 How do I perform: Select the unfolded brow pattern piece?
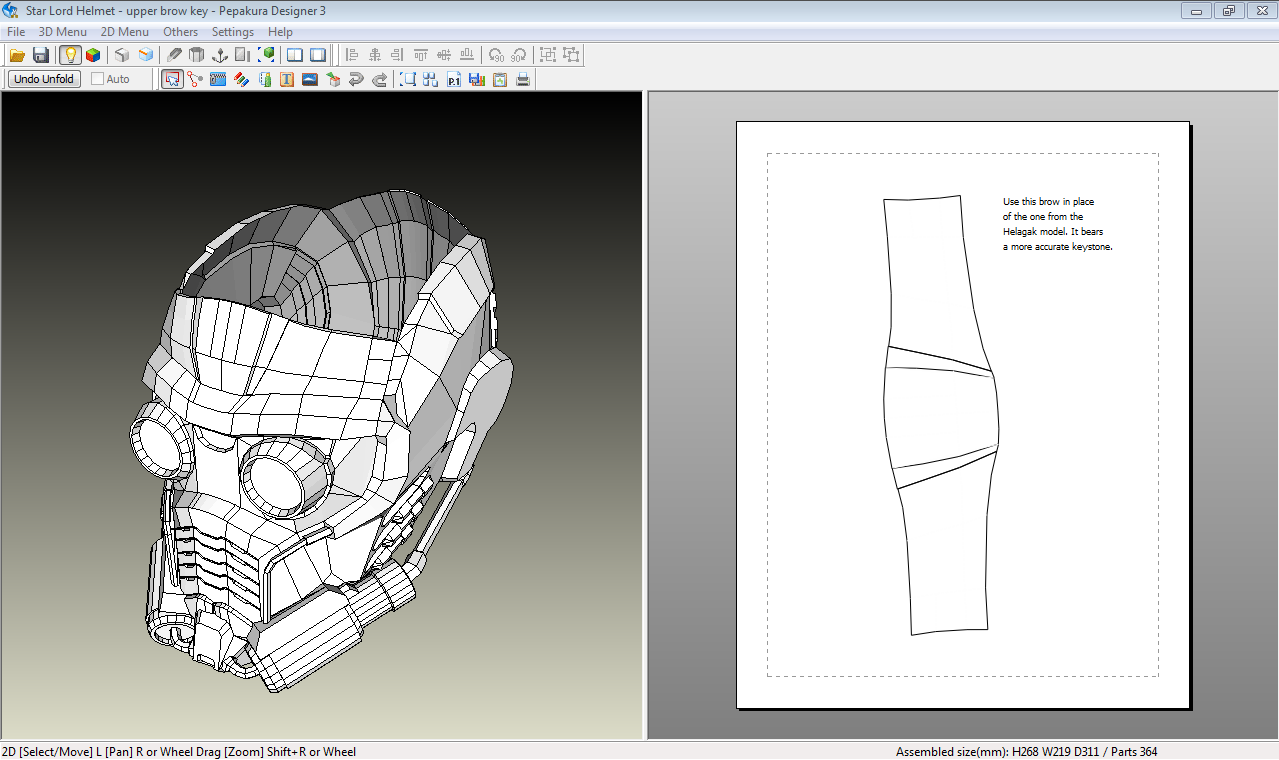click(941, 415)
